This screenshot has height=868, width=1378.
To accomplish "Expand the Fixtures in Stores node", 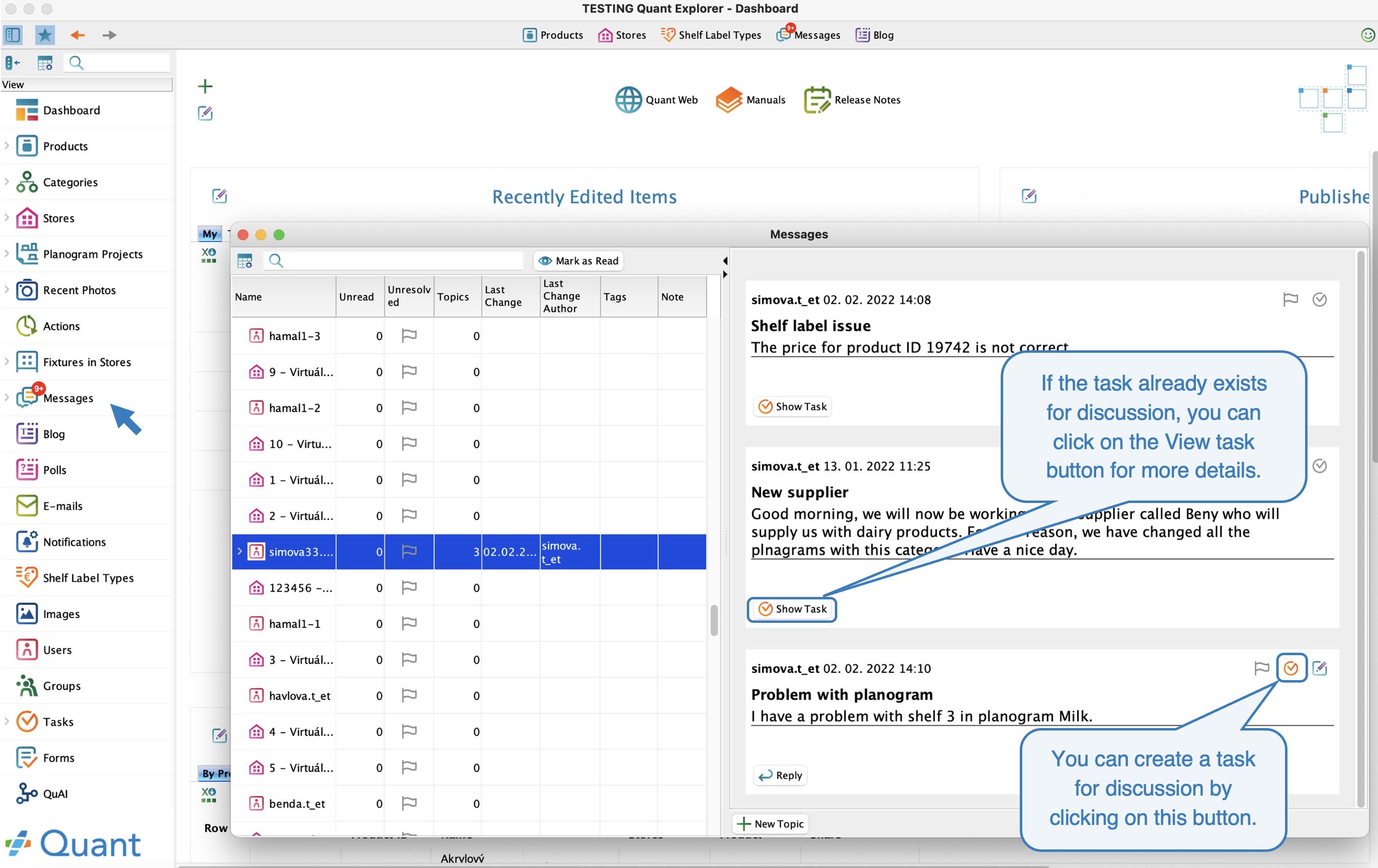I will [6, 362].
